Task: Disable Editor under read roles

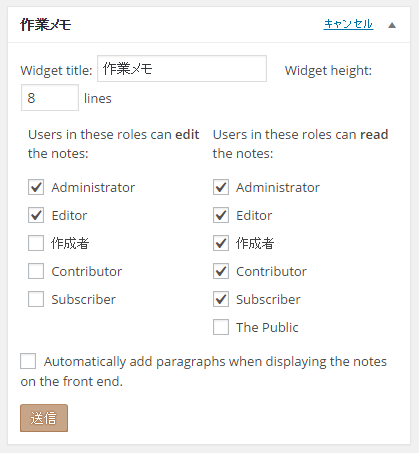Action: pyautogui.click(x=221, y=215)
